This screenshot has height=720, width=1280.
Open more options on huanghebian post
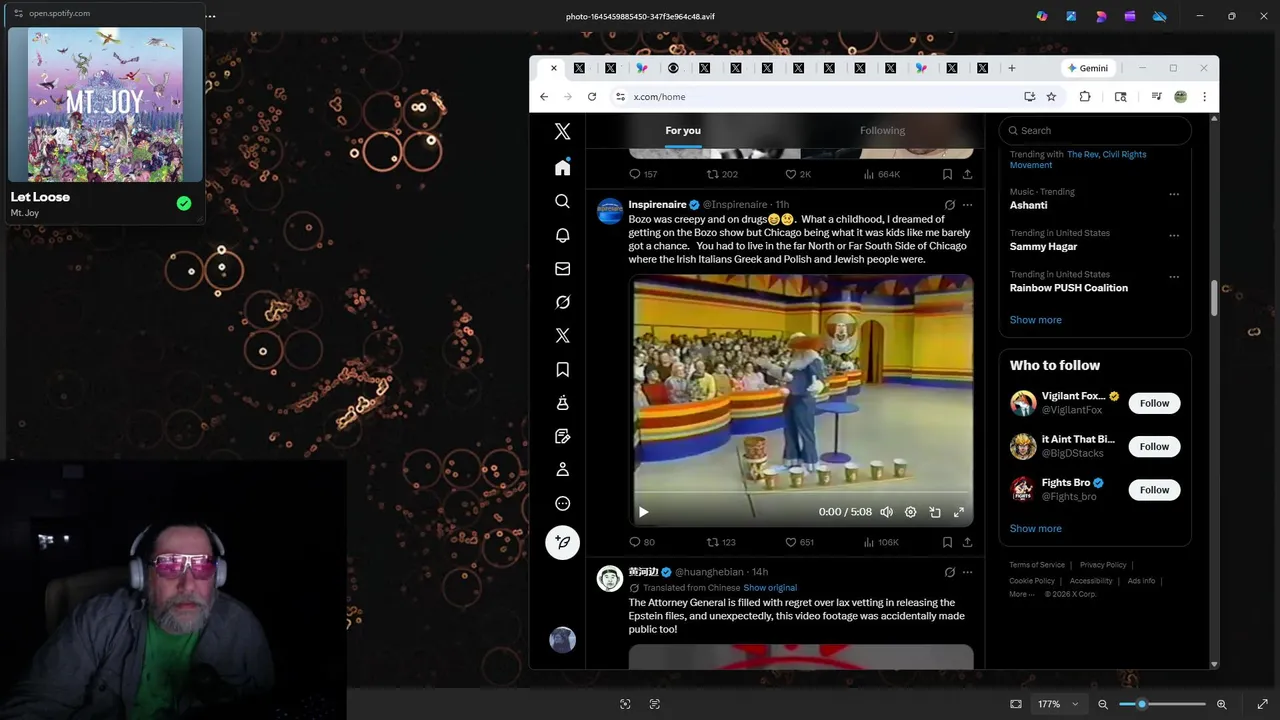967,572
